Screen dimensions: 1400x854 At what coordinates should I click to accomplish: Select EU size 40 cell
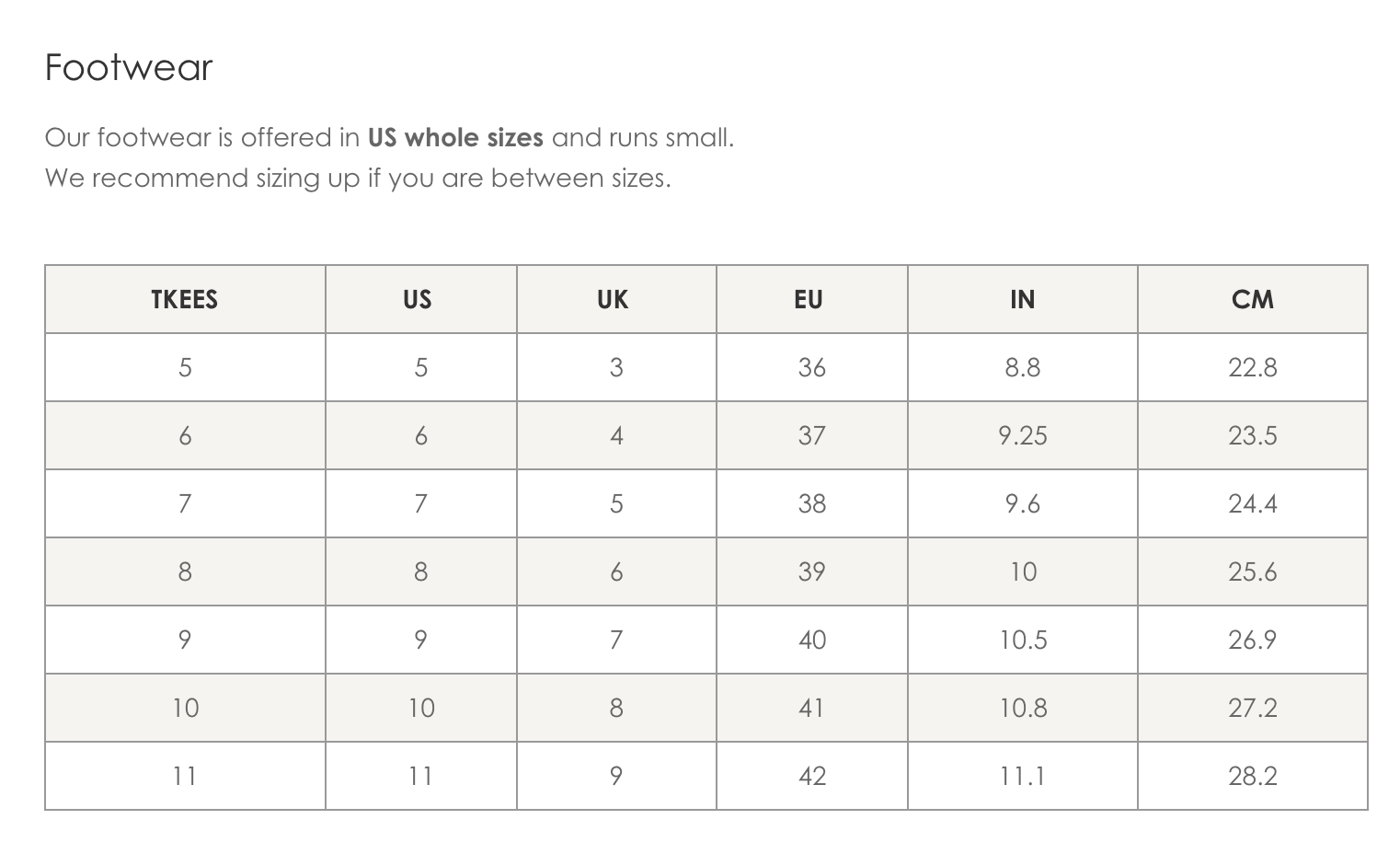click(812, 640)
